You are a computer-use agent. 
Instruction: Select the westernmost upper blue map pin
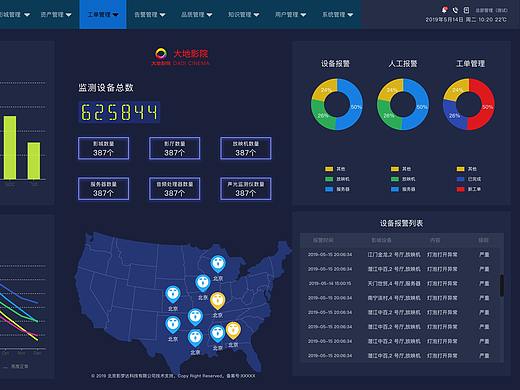click(173, 294)
